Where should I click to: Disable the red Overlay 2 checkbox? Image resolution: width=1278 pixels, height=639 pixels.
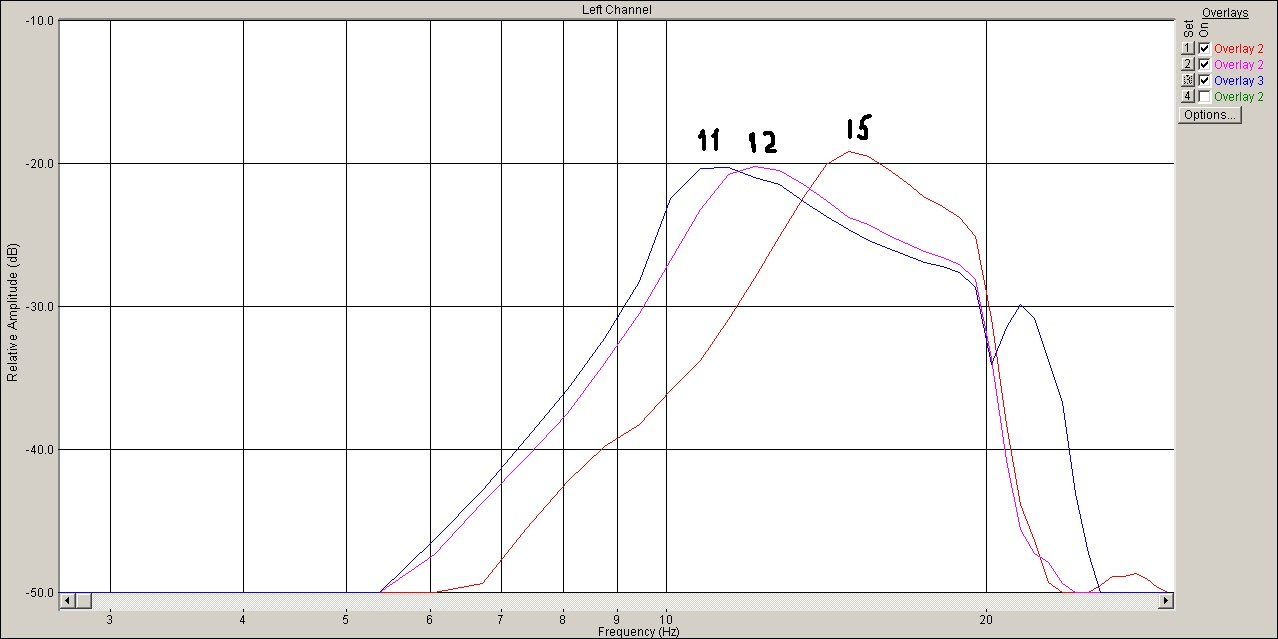point(1204,48)
